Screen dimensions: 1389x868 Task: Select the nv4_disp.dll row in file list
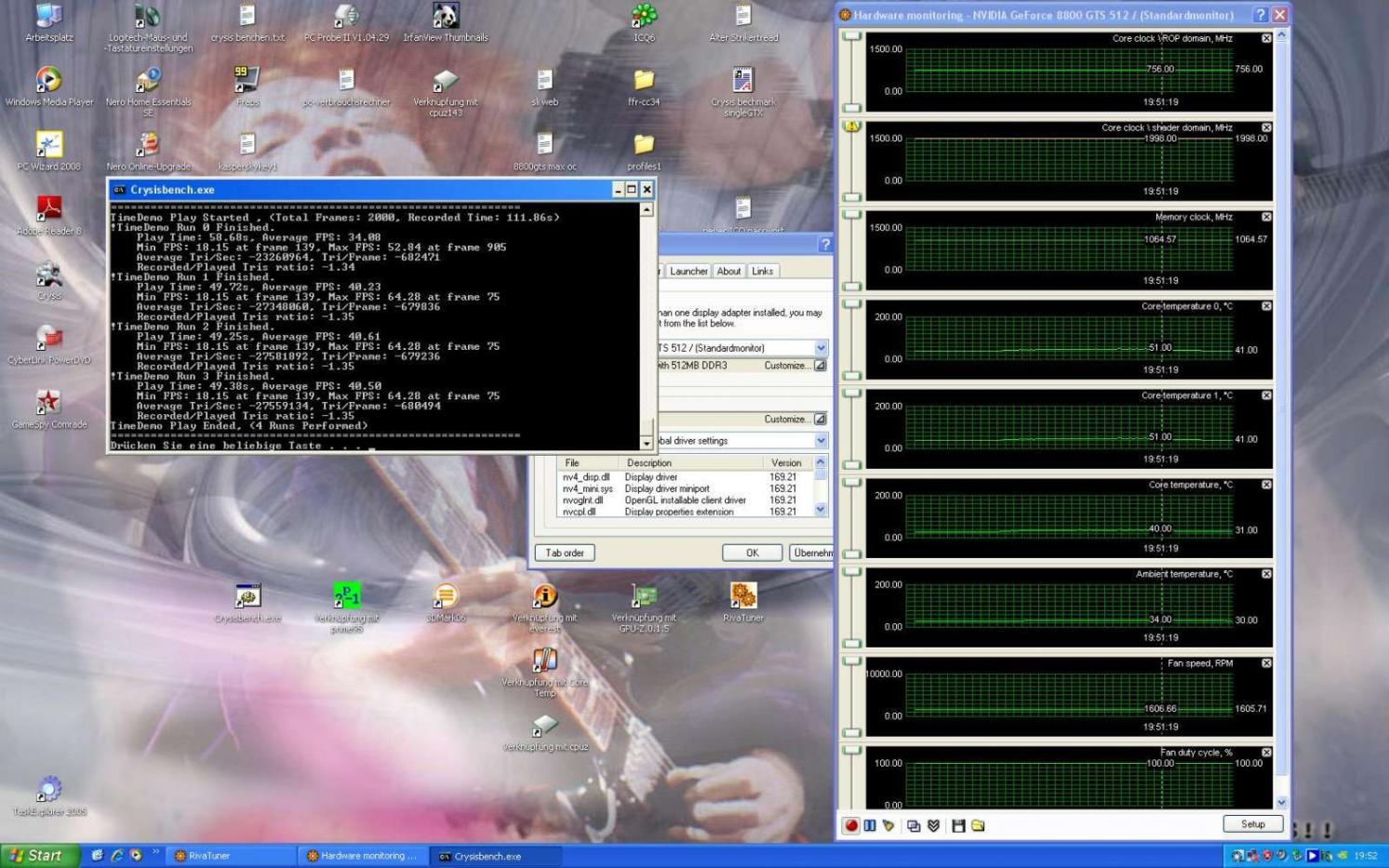(x=685, y=477)
